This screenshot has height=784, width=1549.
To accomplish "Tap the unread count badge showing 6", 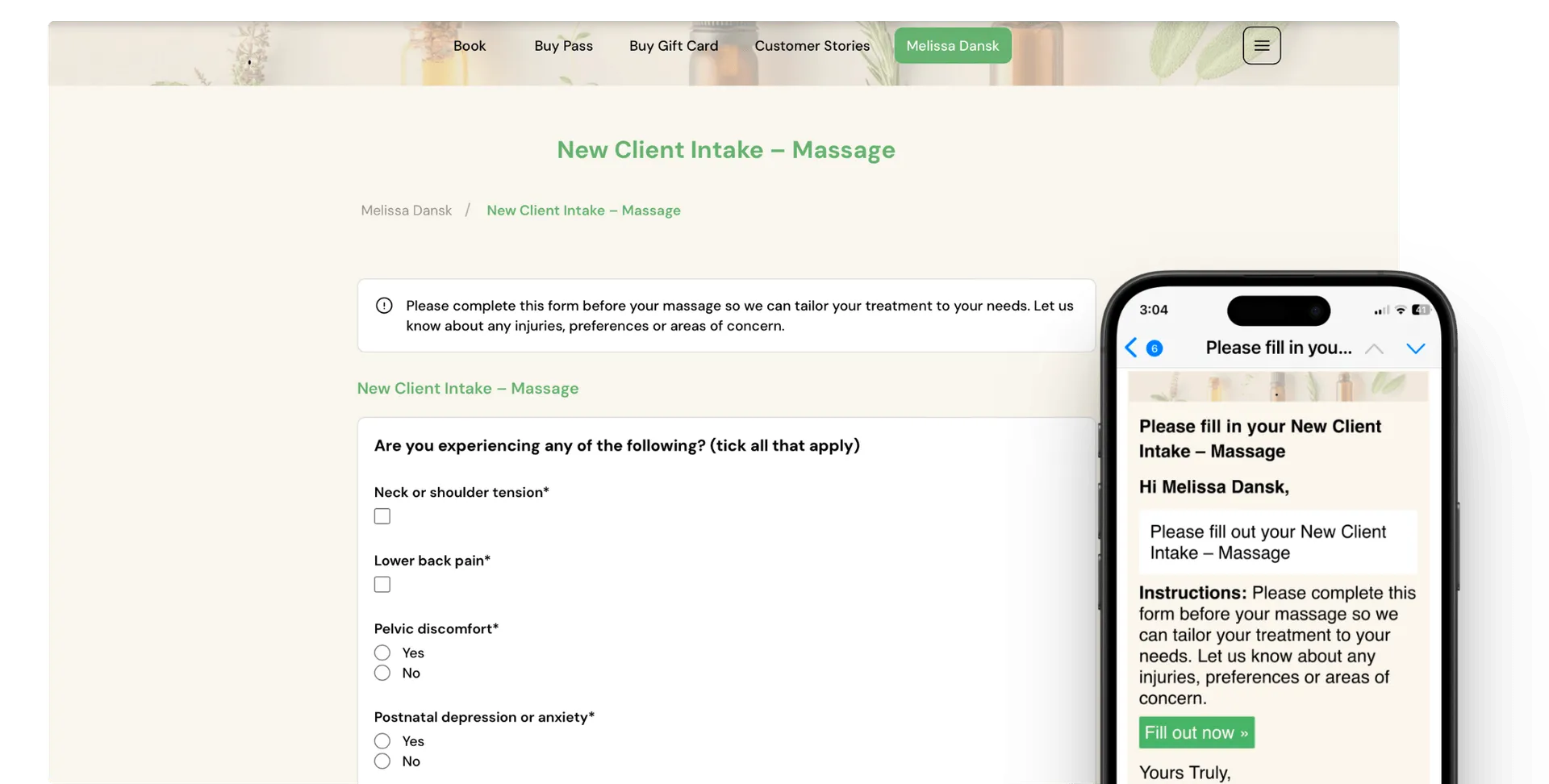I will [1153, 348].
